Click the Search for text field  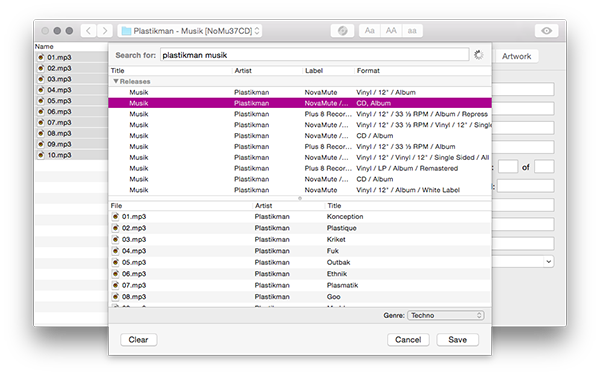coord(315,55)
